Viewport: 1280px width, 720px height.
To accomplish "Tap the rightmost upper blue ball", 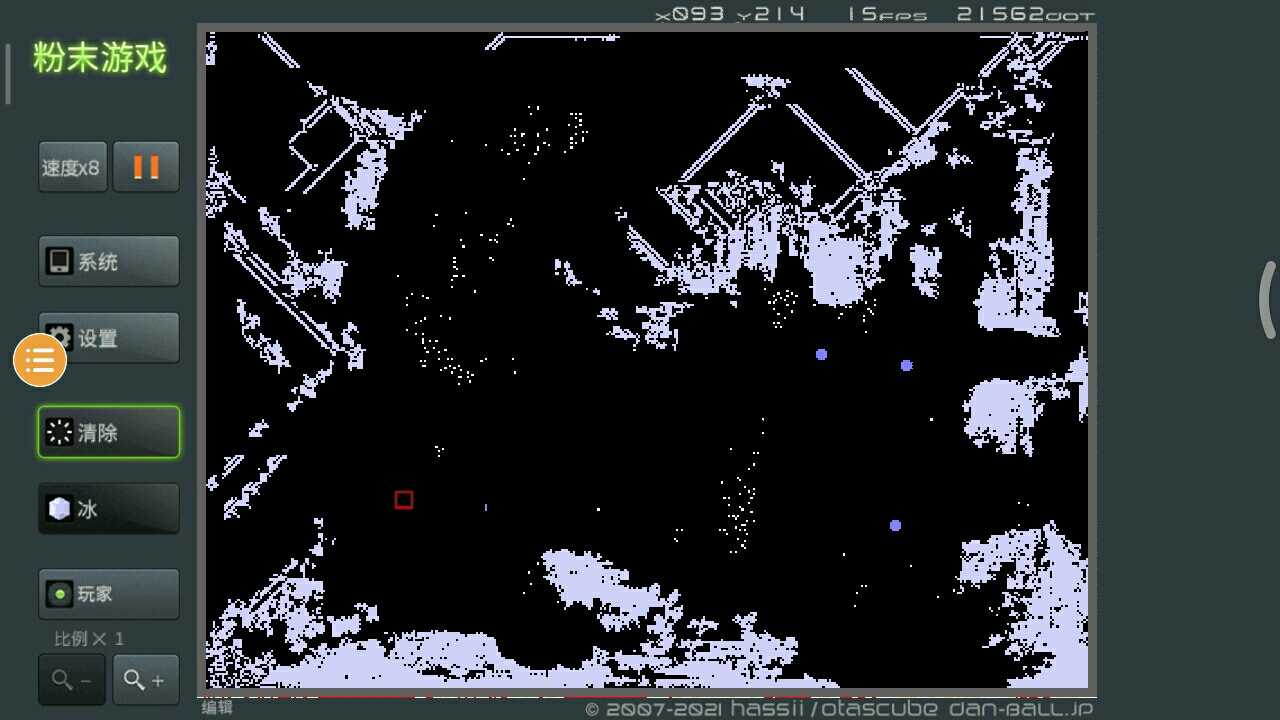I will (906, 365).
